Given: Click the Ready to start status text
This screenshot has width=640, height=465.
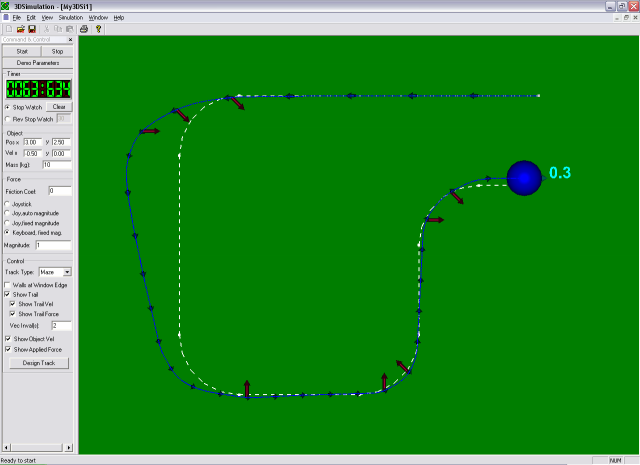Looking at the screenshot, I should pyautogui.click(x=18, y=461).
